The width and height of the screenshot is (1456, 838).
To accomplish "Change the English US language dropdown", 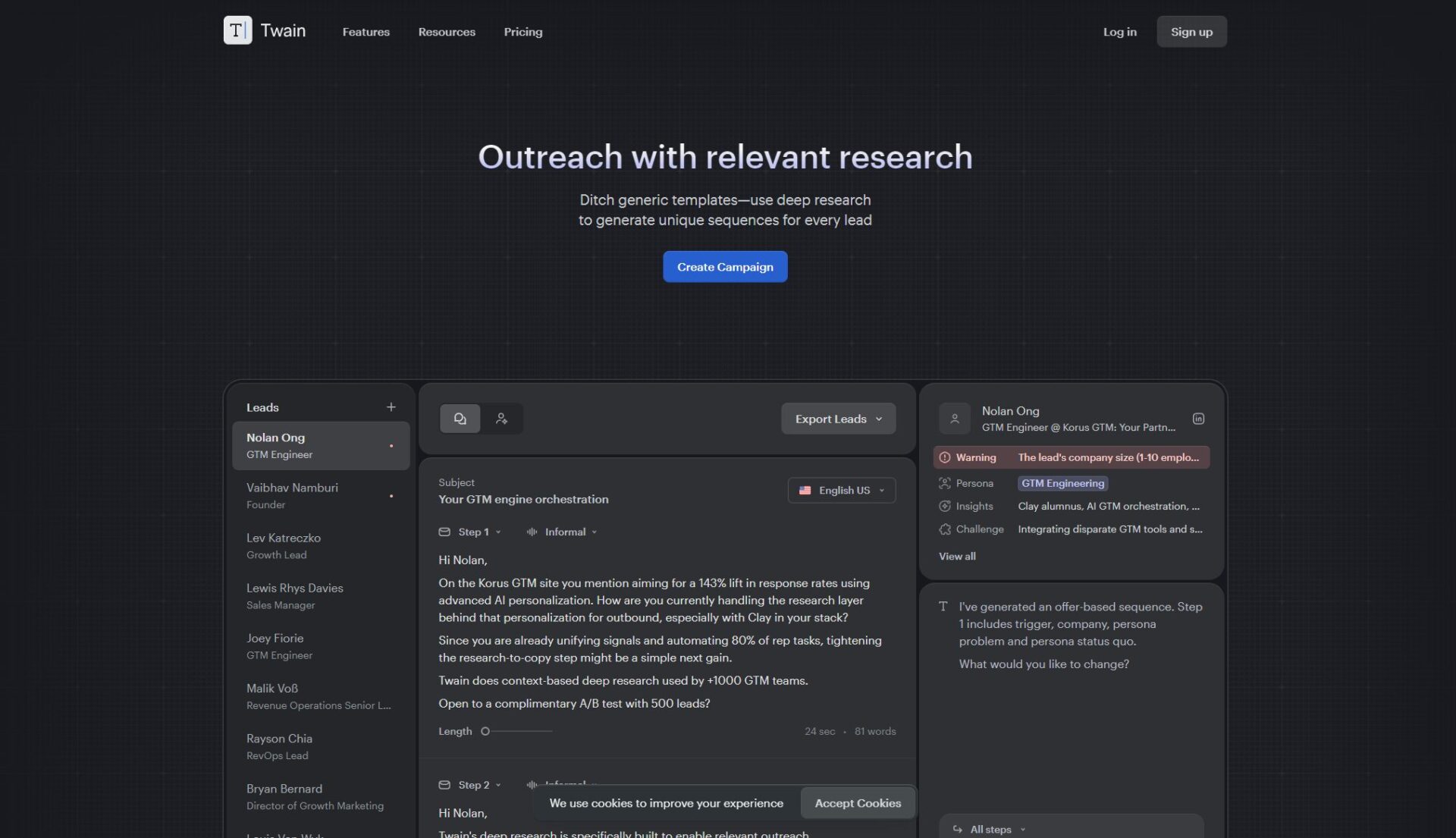I will point(841,491).
